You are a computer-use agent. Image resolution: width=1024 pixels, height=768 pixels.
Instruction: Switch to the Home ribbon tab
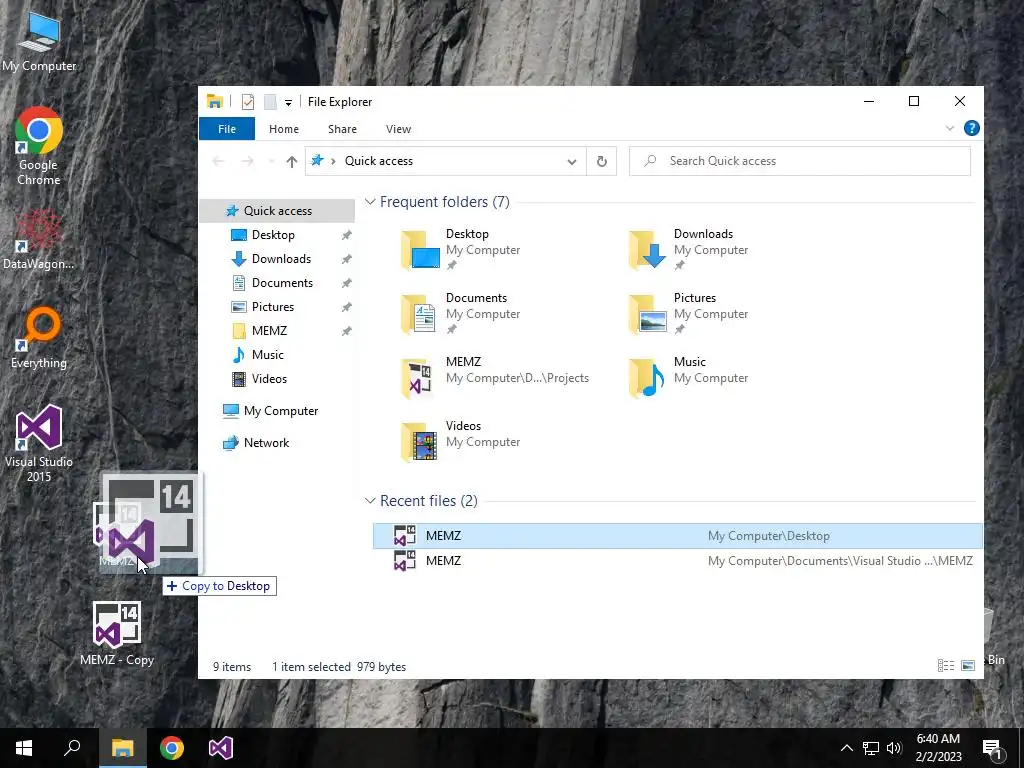pos(283,129)
